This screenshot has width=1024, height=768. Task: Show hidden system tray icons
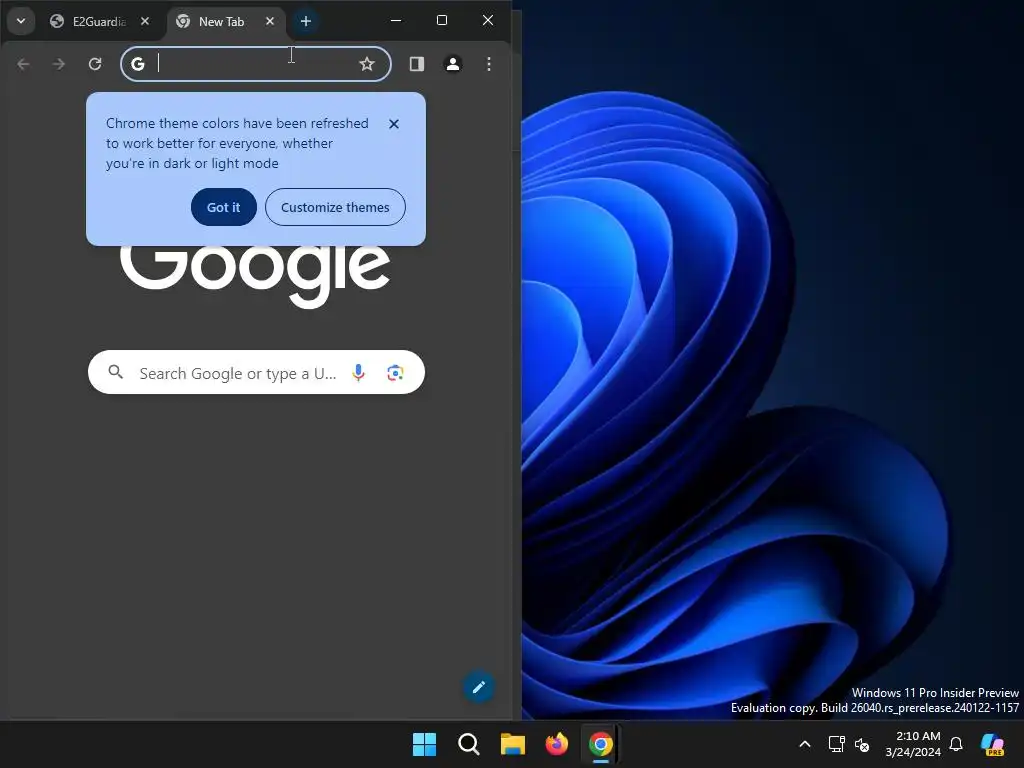805,744
